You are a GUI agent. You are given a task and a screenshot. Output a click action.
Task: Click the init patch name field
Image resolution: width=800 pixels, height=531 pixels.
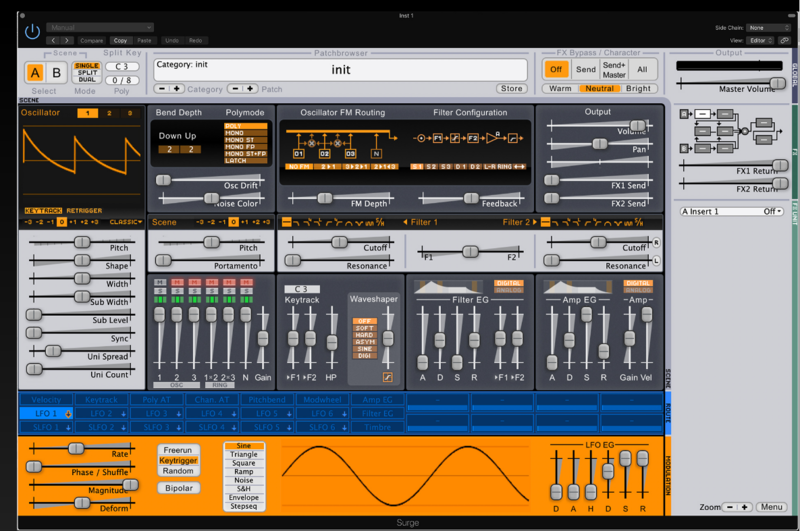pyautogui.click(x=340, y=70)
